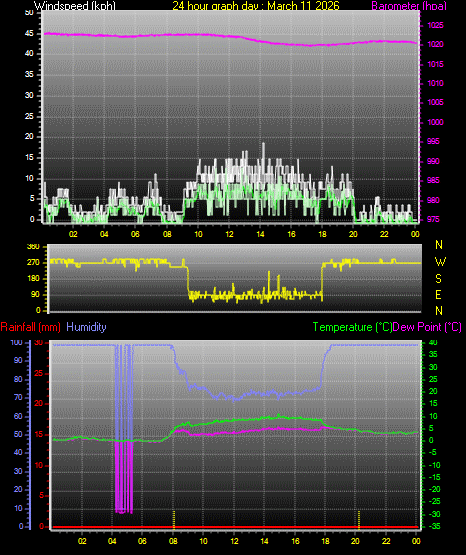Image resolution: width=466 pixels, height=555 pixels.
Task: Click the 50 humidity scale value
Action: (x=18, y=434)
